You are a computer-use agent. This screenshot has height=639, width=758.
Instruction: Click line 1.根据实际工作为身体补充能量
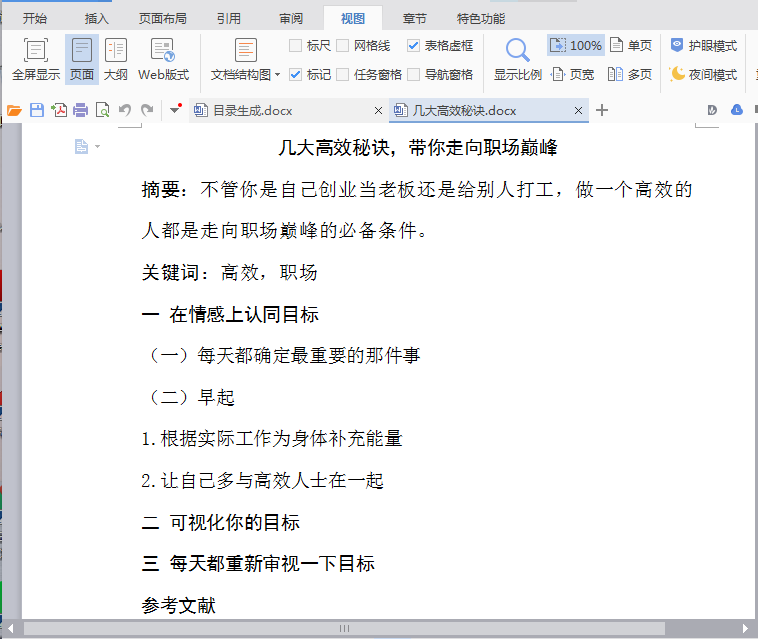tap(272, 439)
